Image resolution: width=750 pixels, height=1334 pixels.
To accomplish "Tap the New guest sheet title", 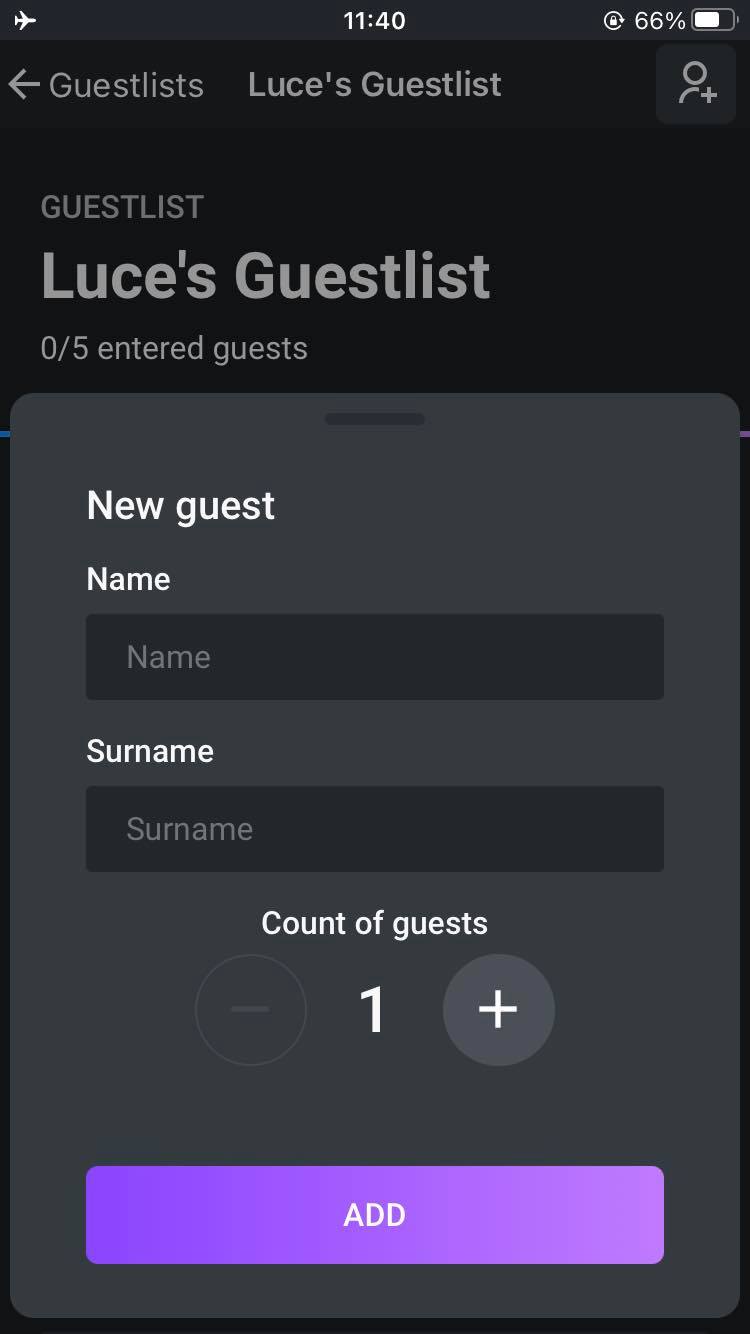I will pyautogui.click(x=181, y=505).
